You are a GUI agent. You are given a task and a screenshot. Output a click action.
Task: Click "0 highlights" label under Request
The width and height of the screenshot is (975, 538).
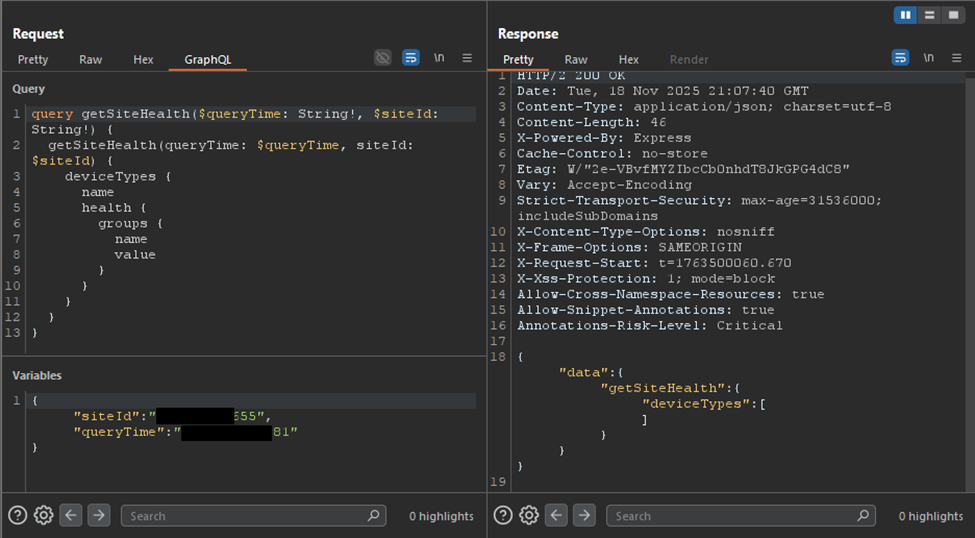pos(441,516)
